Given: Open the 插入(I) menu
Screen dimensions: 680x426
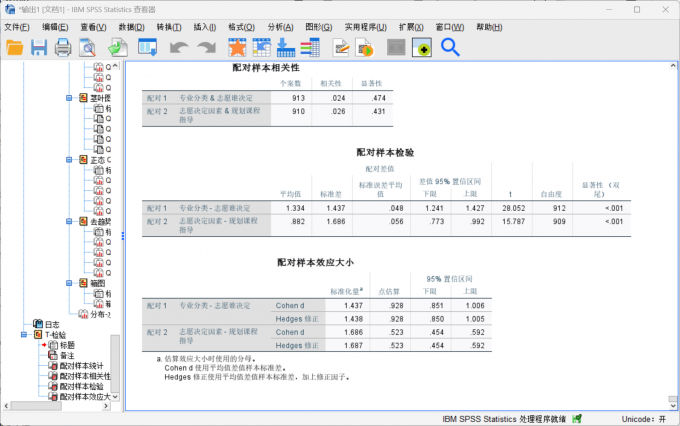Looking at the screenshot, I should click(x=205, y=27).
